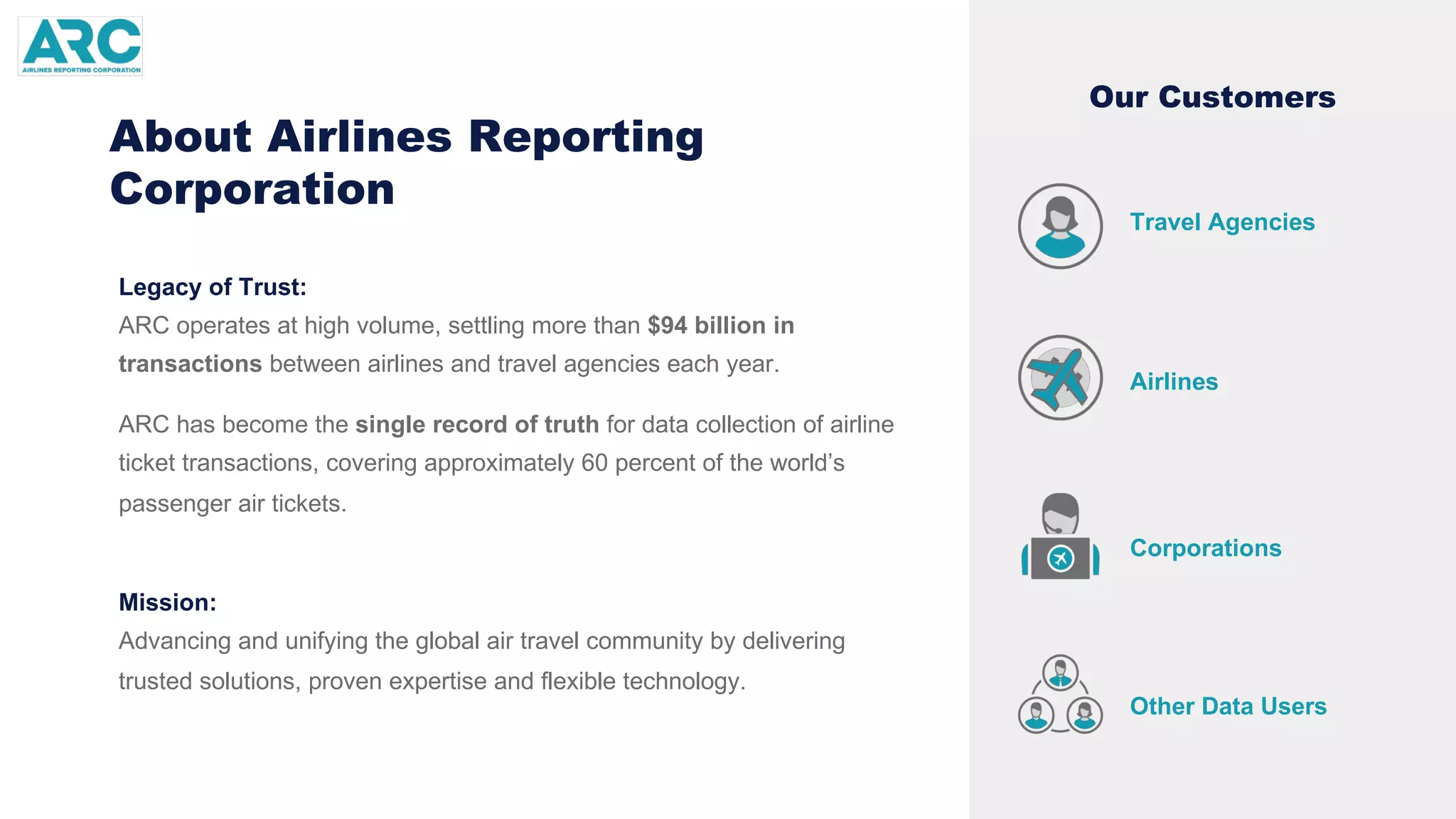Click the Travel Agencies woman icon
Viewport: 1456px width, 819px height.
pyautogui.click(x=1060, y=226)
